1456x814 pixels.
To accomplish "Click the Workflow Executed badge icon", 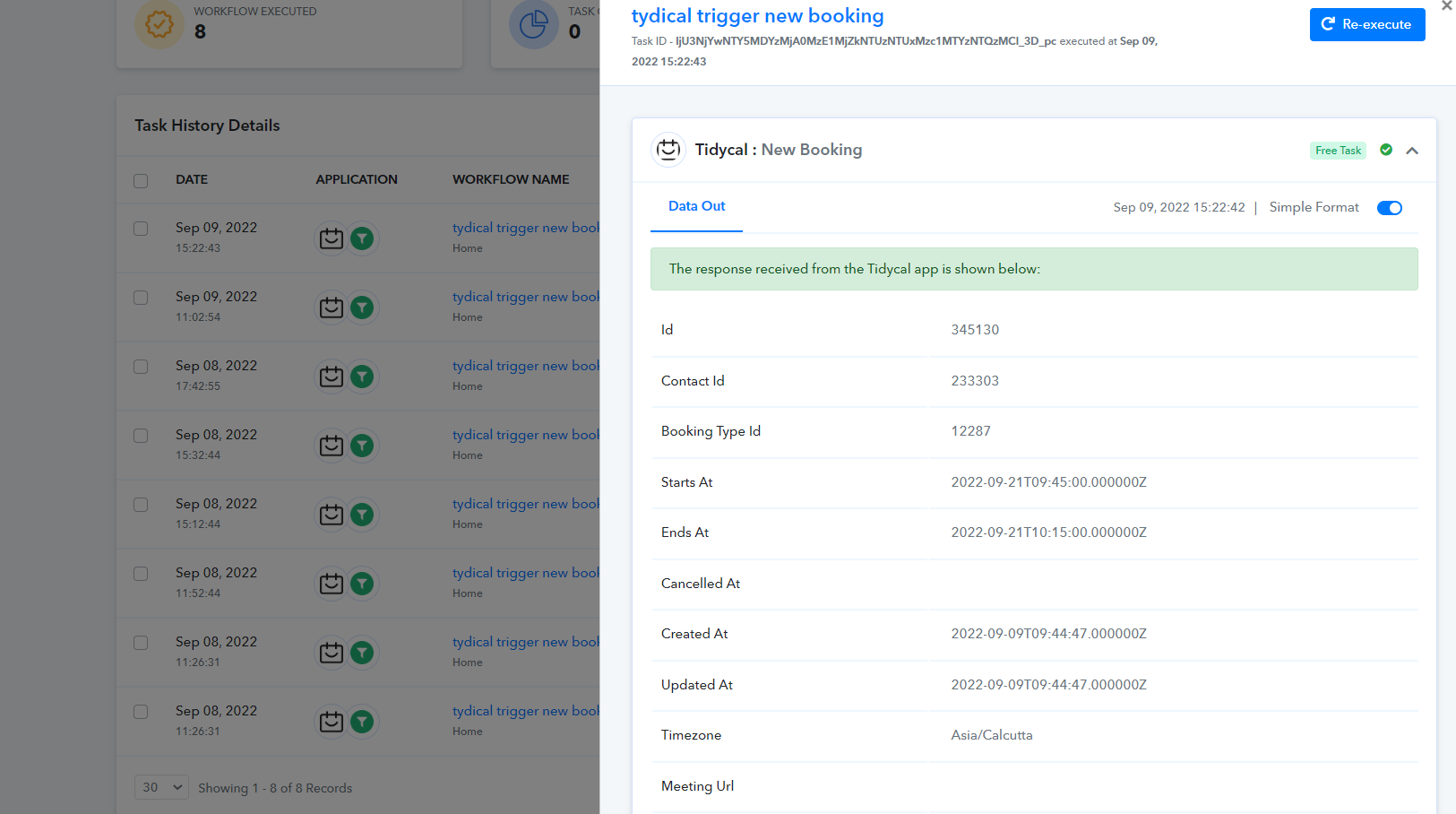I will [x=159, y=24].
